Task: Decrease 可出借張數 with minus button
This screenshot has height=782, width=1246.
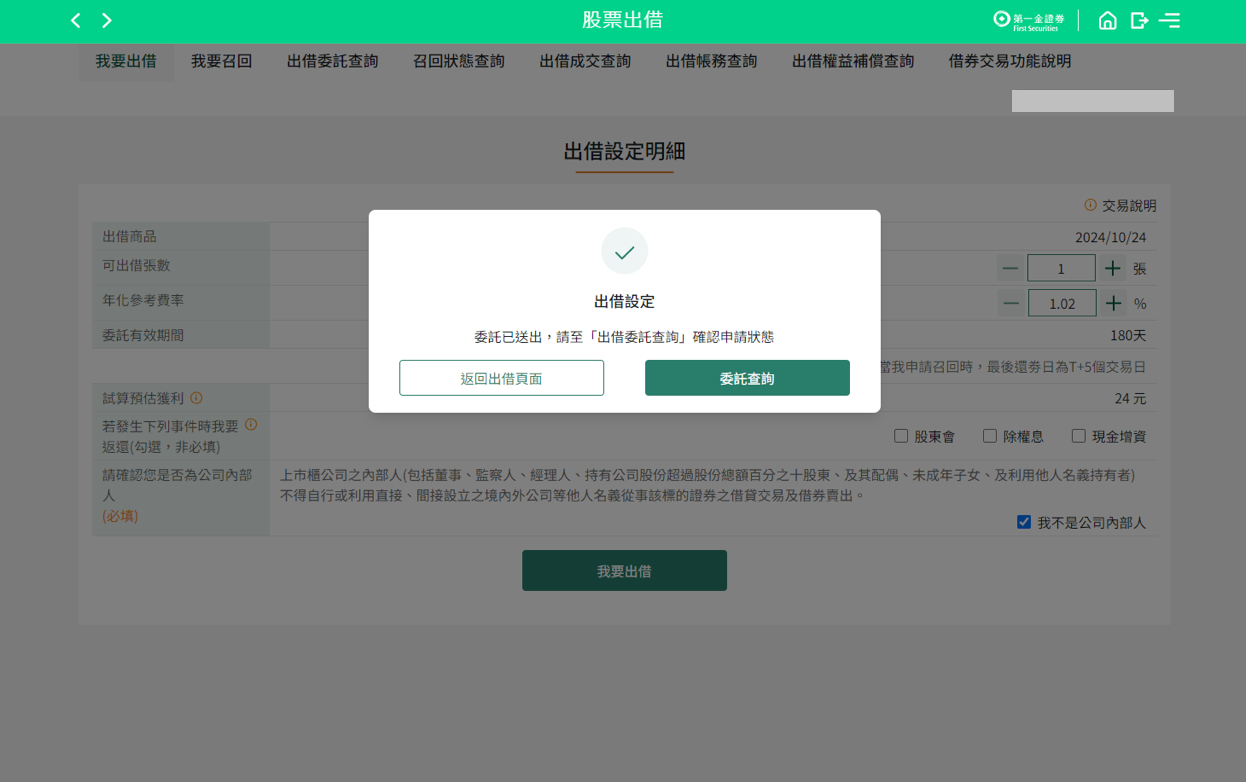Action: point(1011,268)
